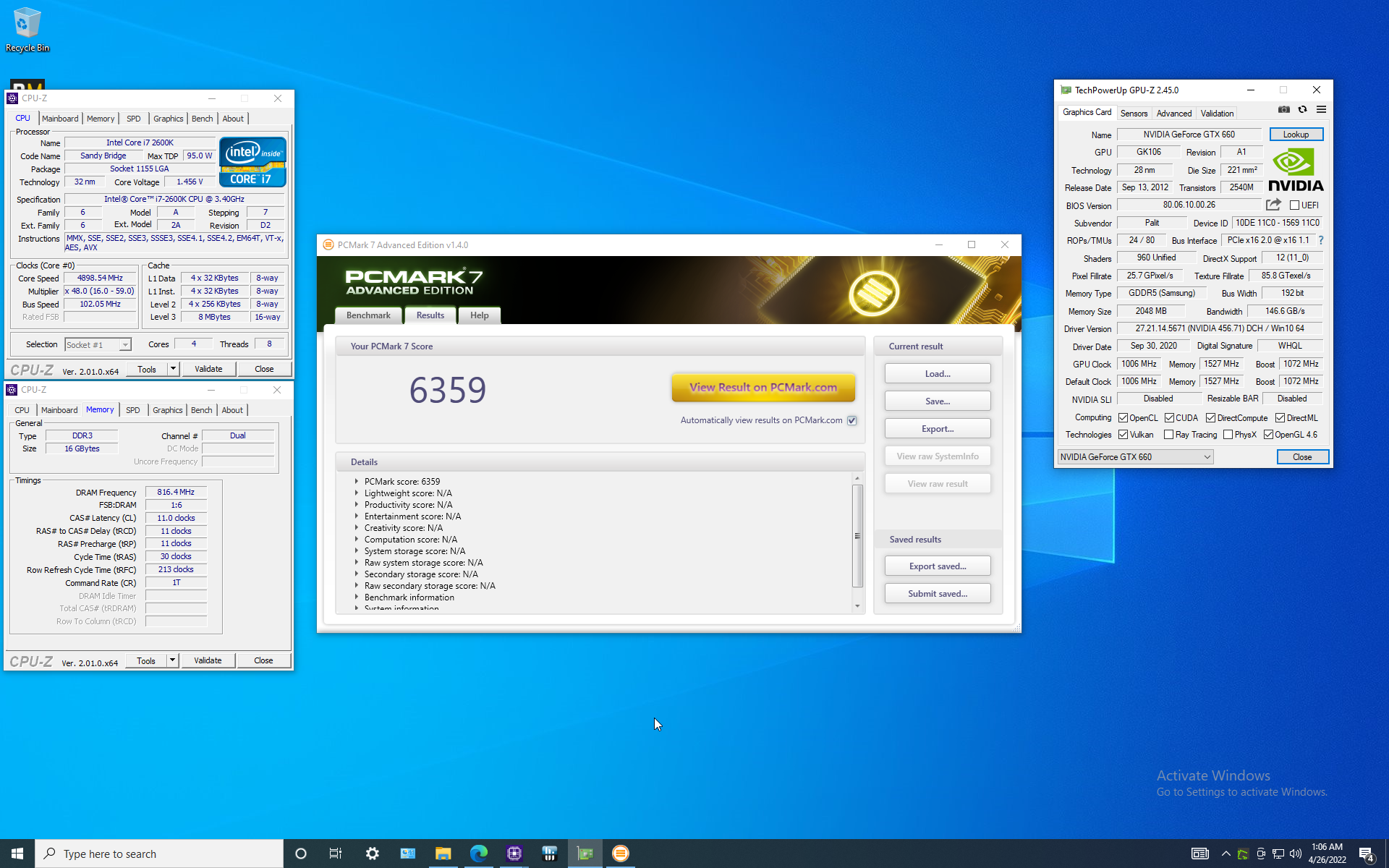Click the Meet Now tray icon
The height and width of the screenshot is (868, 1389).
[x=1261, y=854]
